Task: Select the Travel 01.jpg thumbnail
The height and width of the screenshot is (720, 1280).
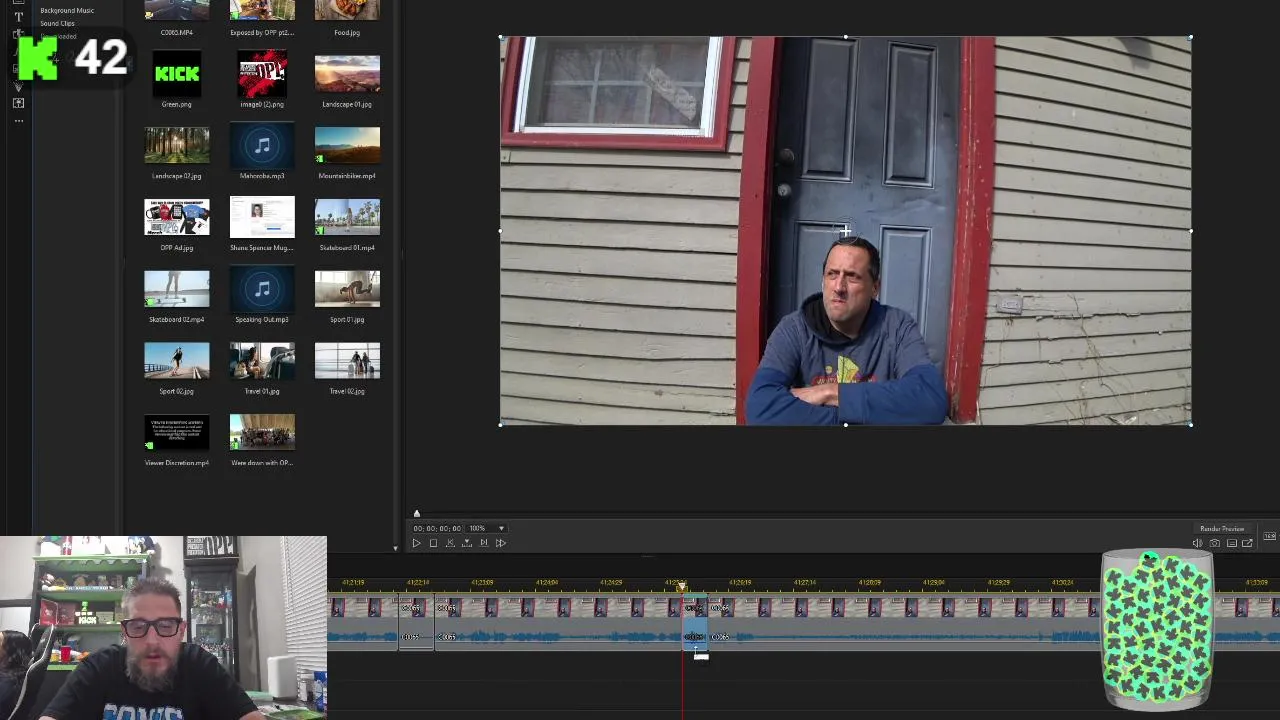Action: [x=262, y=361]
